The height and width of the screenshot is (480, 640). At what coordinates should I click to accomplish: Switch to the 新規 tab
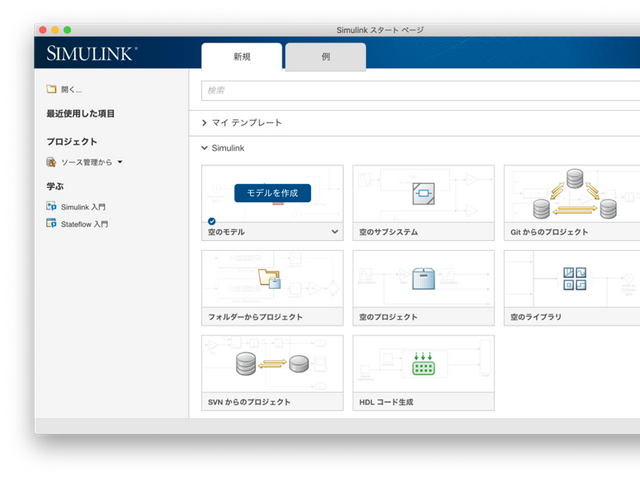point(242,57)
